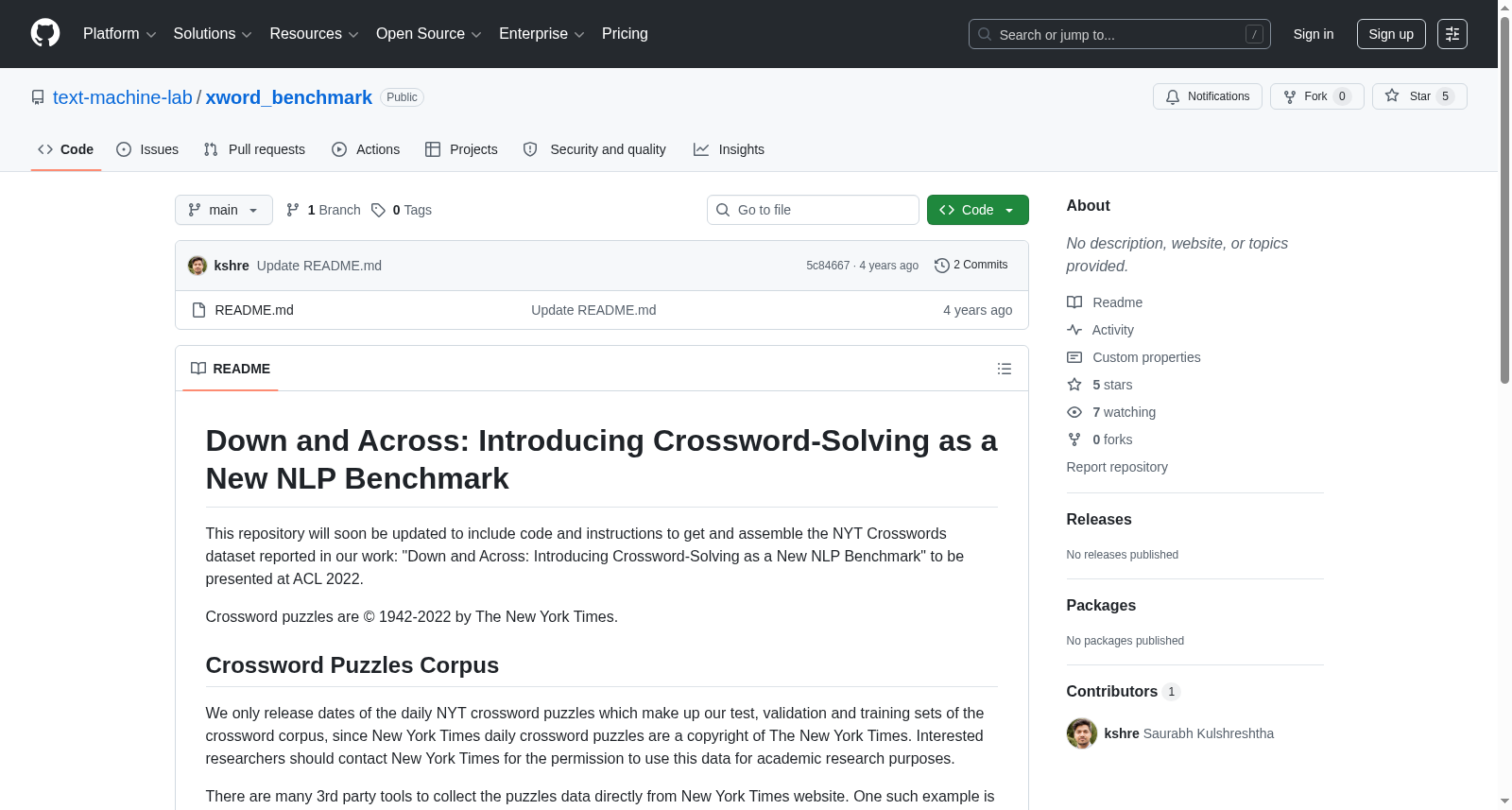Switch to the Insights tab
1512x810 pixels.
click(x=729, y=149)
